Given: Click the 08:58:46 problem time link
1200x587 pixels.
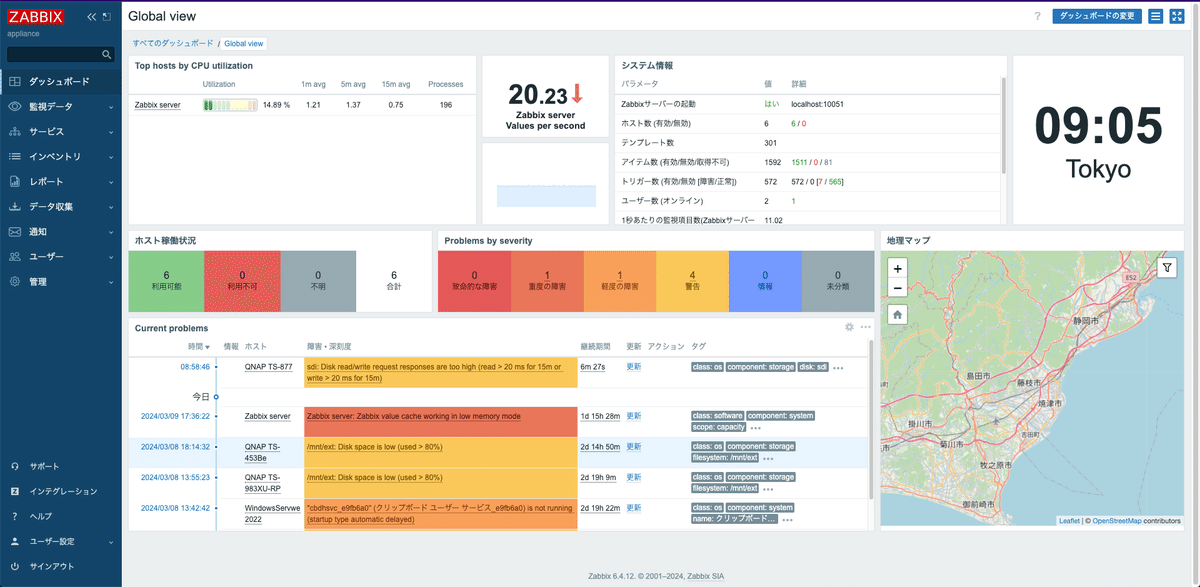Looking at the screenshot, I should coord(195,367).
